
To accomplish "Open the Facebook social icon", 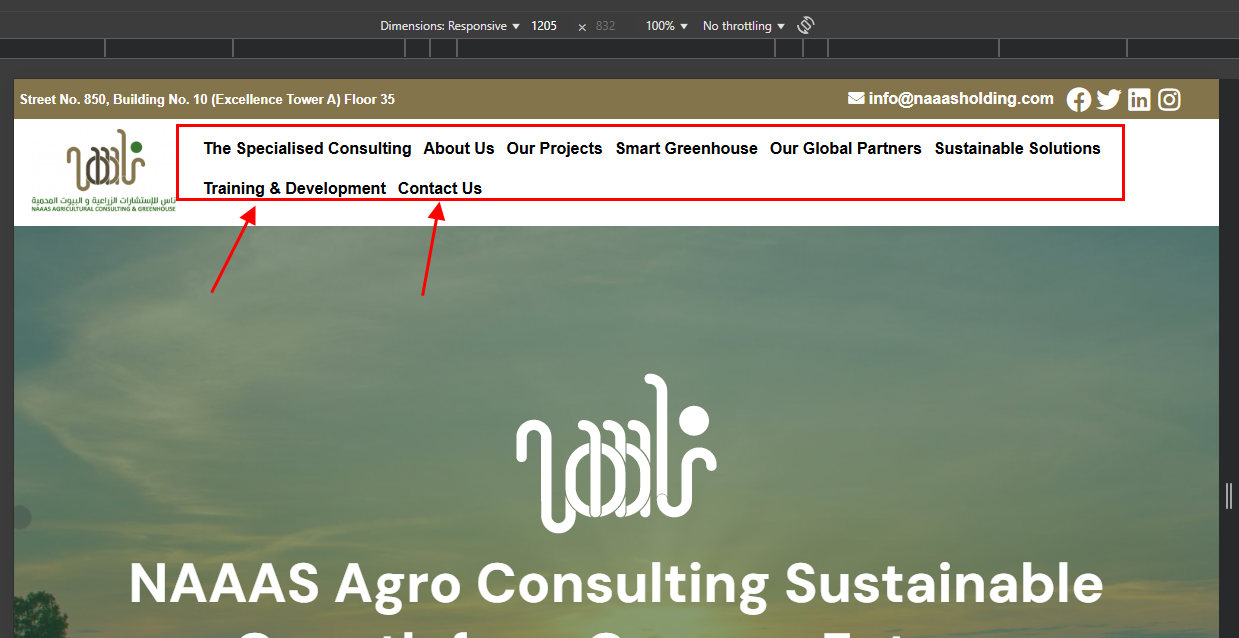I will pos(1078,99).
